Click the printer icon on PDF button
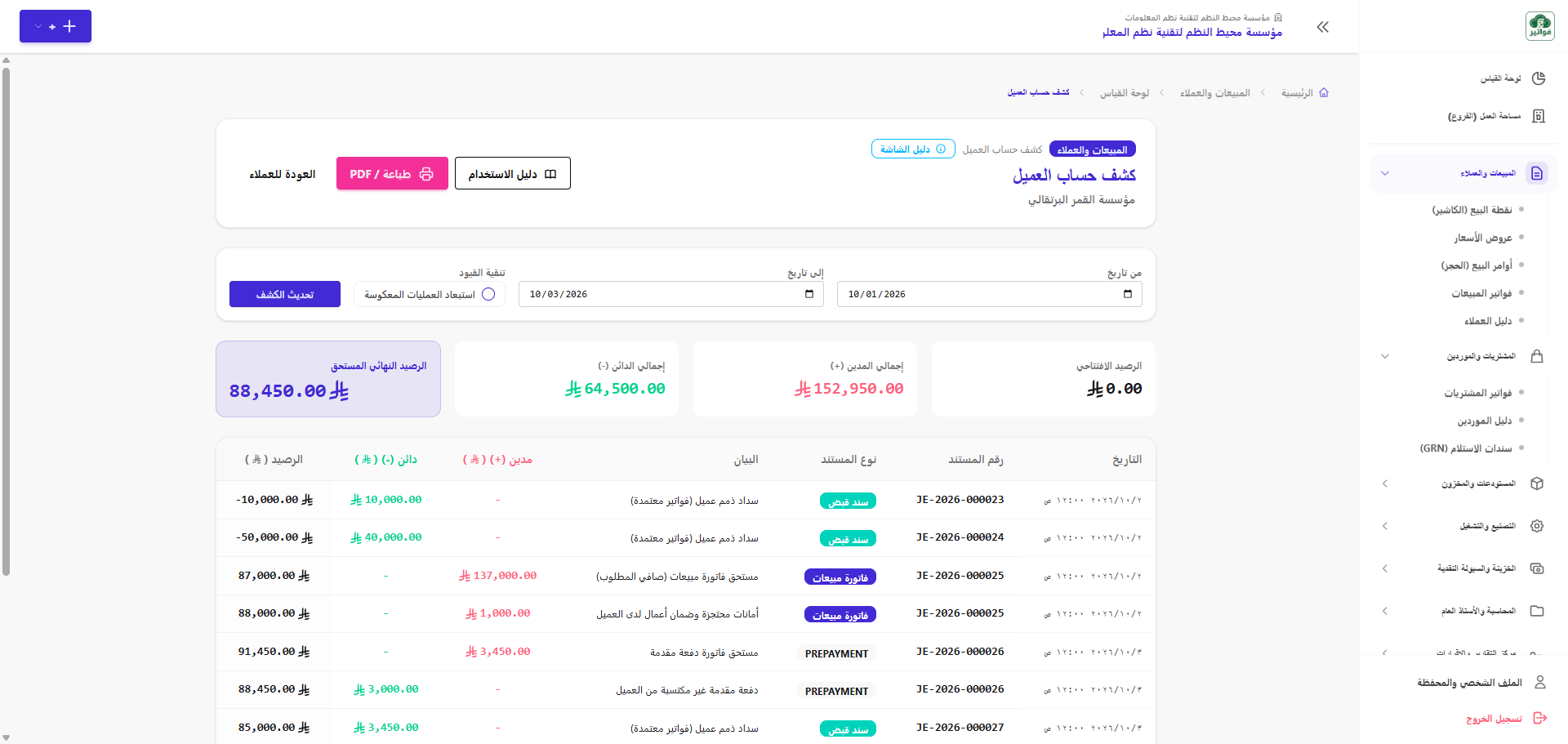 [x=426, y=174]
